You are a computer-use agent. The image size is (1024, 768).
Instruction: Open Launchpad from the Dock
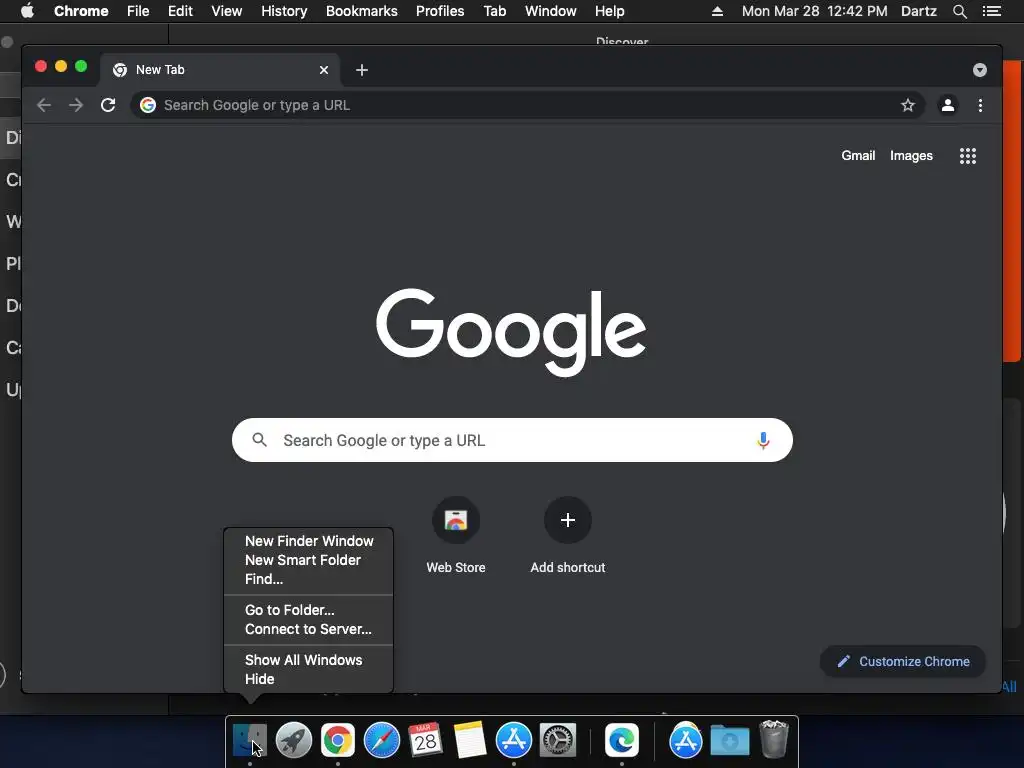pos(293,741)
